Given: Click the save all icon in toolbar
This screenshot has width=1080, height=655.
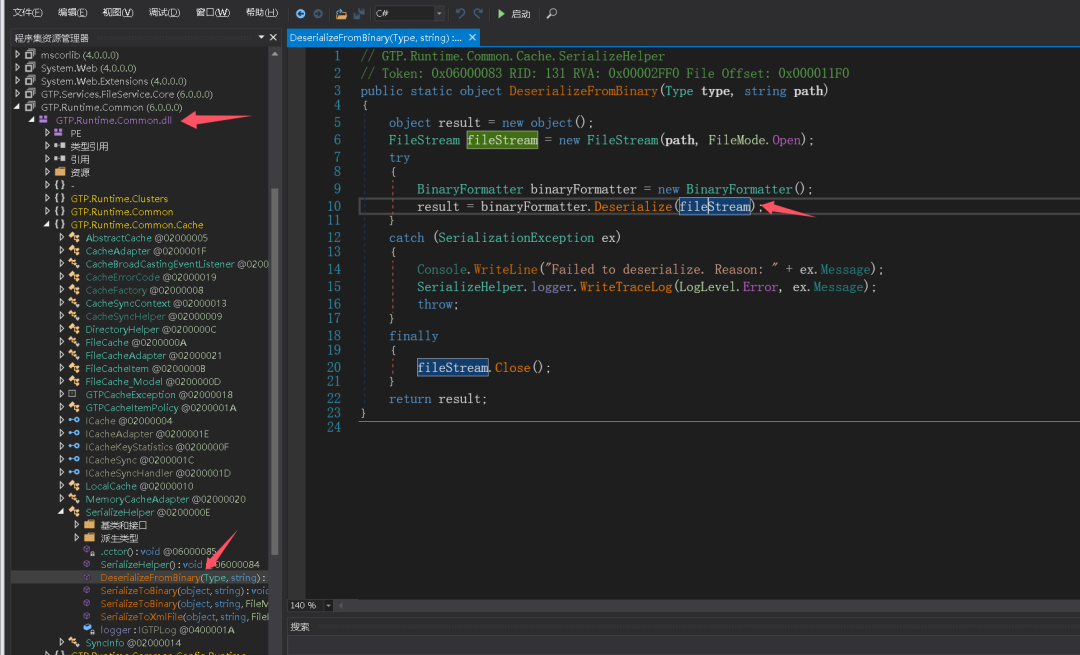Looking at the screenshot, I should pyautogui.click(x=359, y=14).
